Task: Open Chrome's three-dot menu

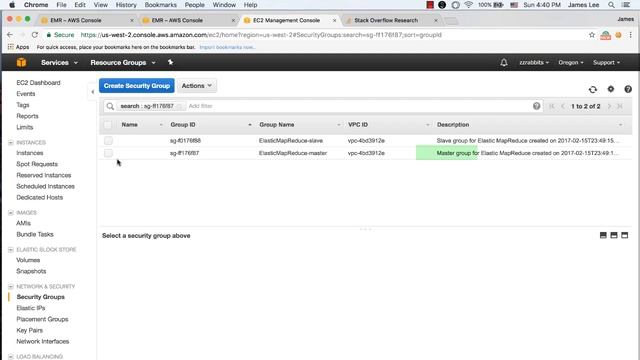Action: [631, 35]
